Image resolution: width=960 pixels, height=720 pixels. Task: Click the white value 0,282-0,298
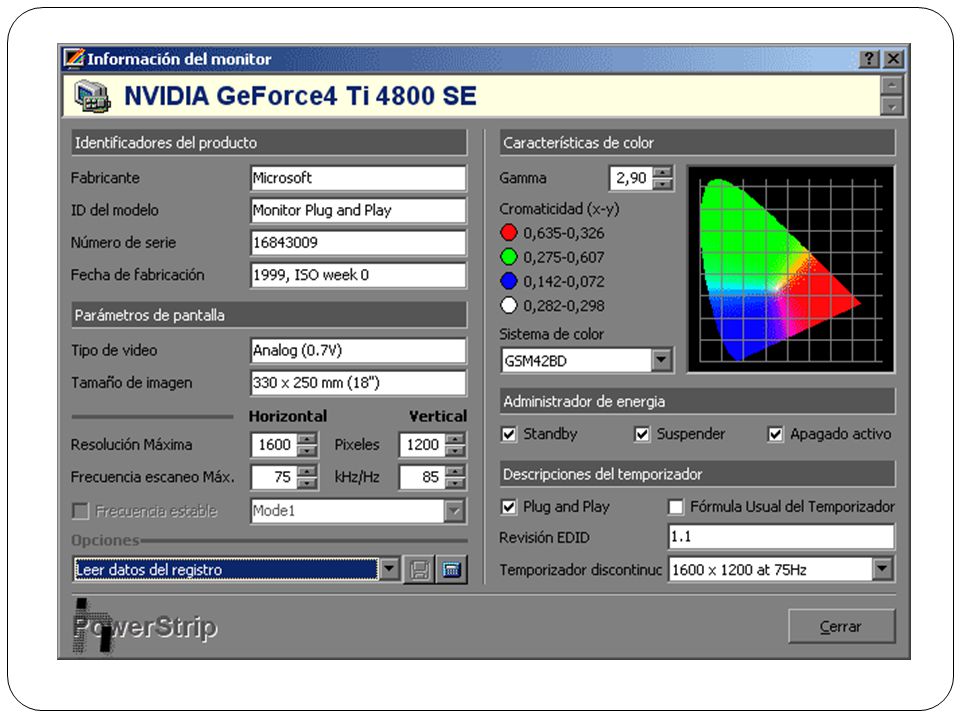point(563,306)
